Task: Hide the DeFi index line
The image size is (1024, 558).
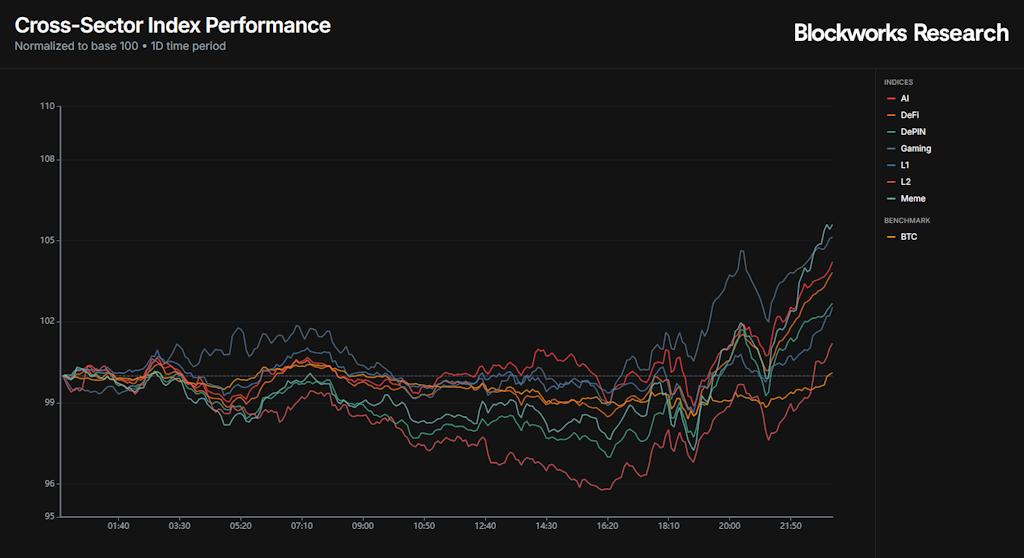Action: tap(908, 115)
